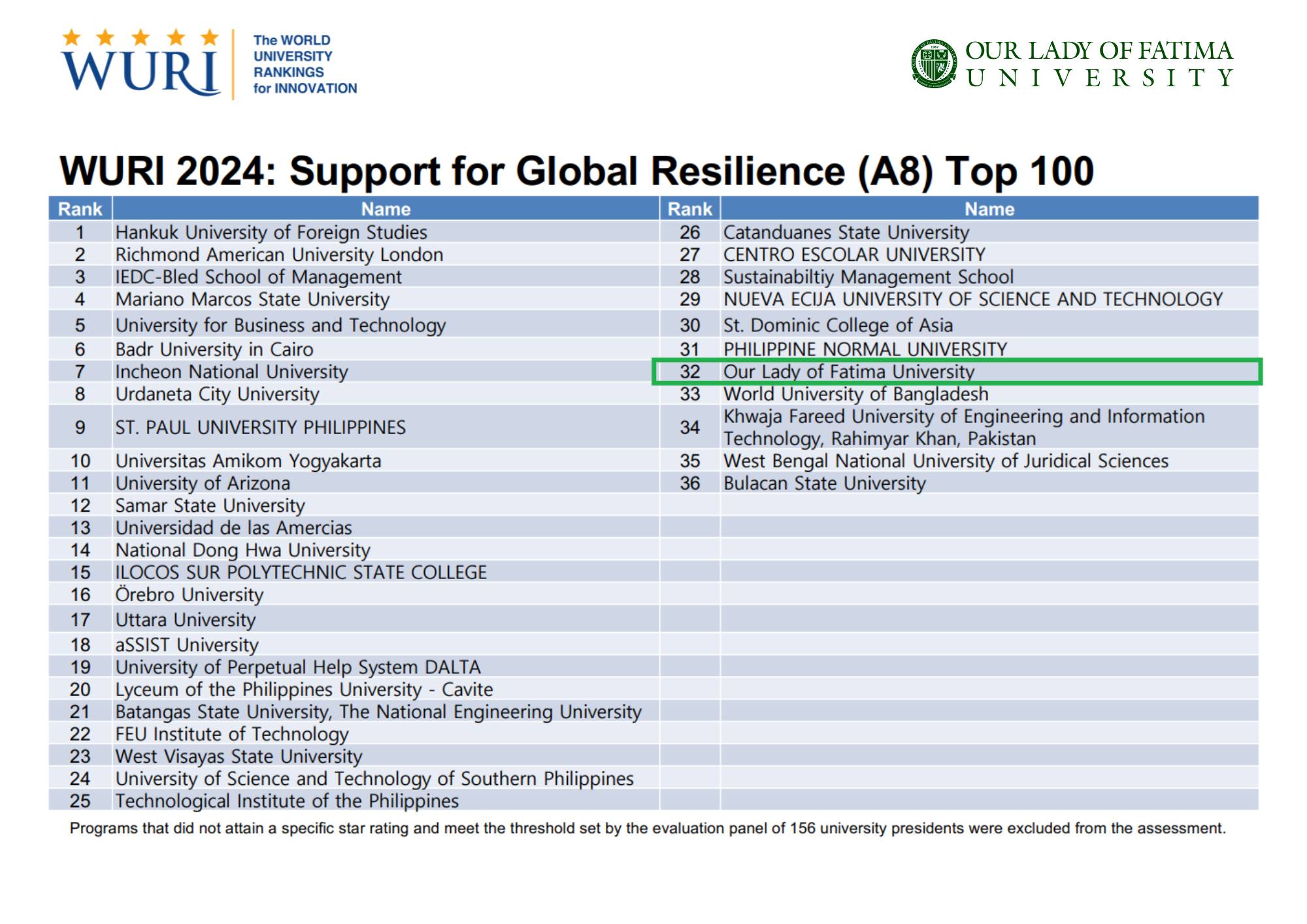Click 'Sustainabiltiy Management School'

[x=868, y=276]
